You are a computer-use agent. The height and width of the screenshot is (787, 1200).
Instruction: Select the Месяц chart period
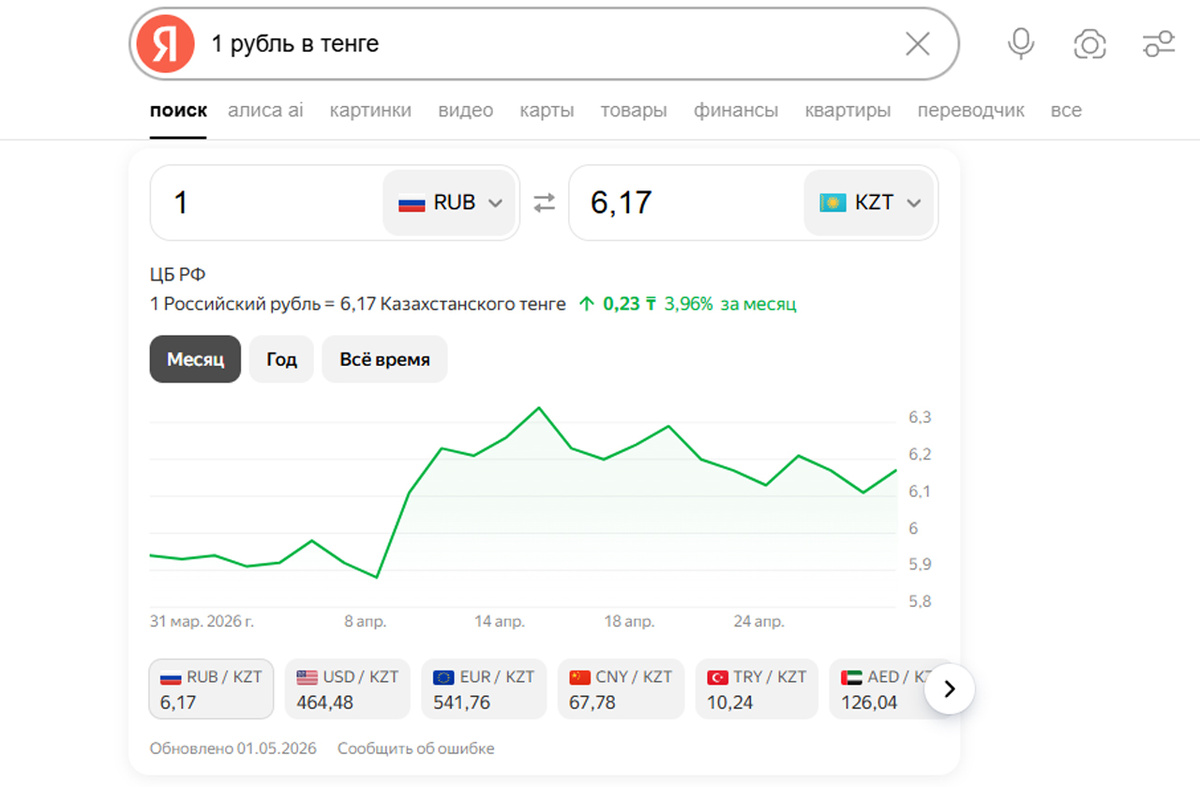point(195,359)
